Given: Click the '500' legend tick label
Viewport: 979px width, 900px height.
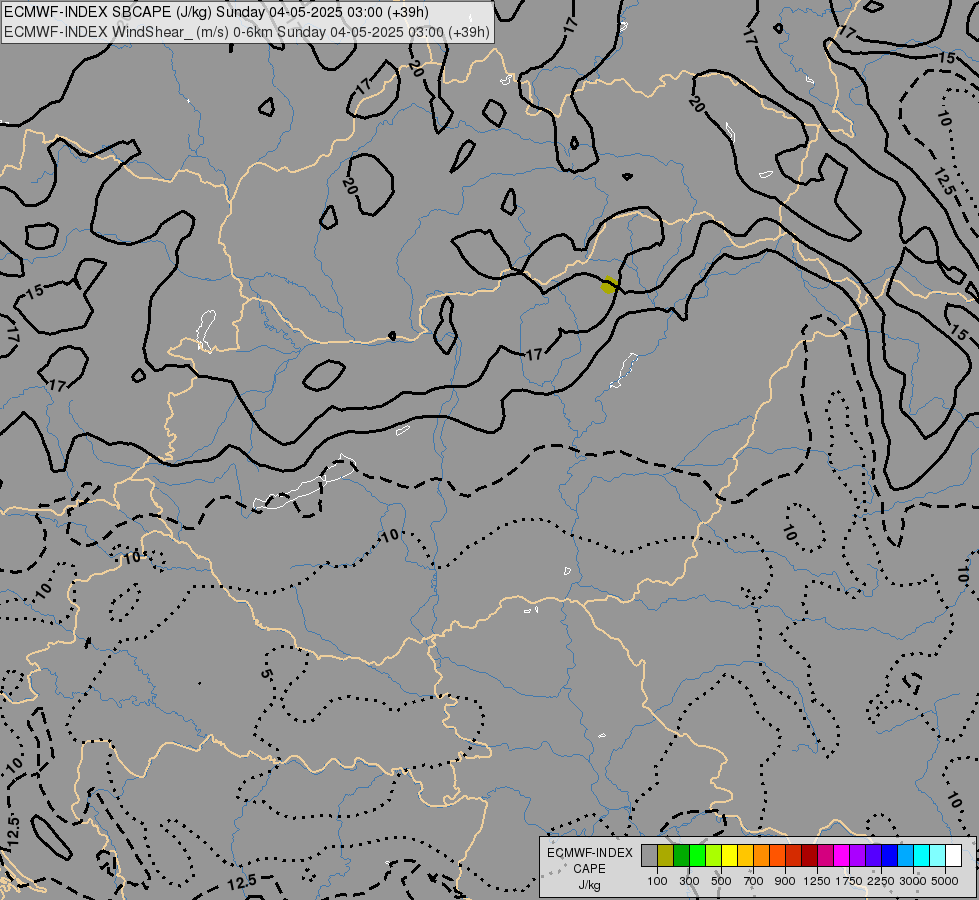Looking at the screenshot, I should (x=721, y=881).
